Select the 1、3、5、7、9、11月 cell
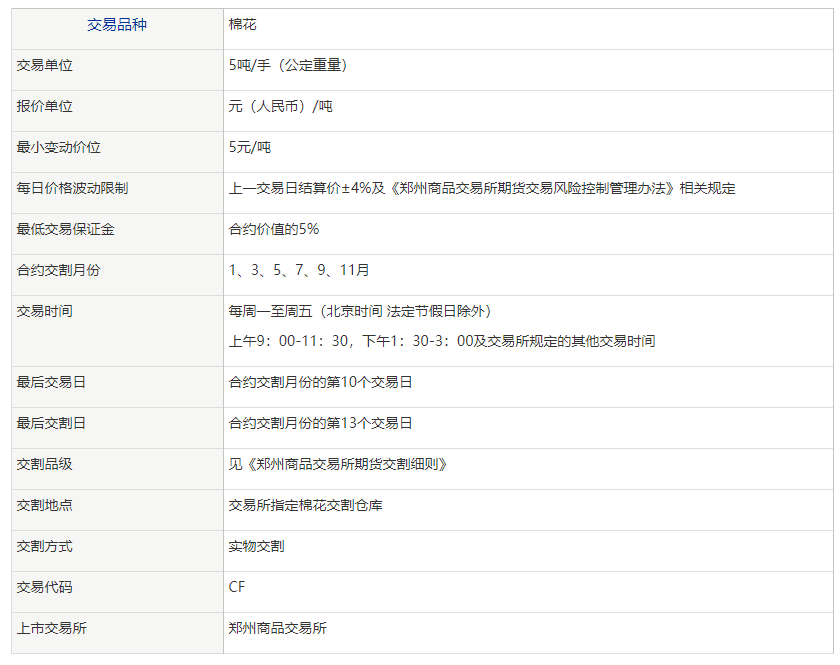The image size is (840, 665). (300, 269)
